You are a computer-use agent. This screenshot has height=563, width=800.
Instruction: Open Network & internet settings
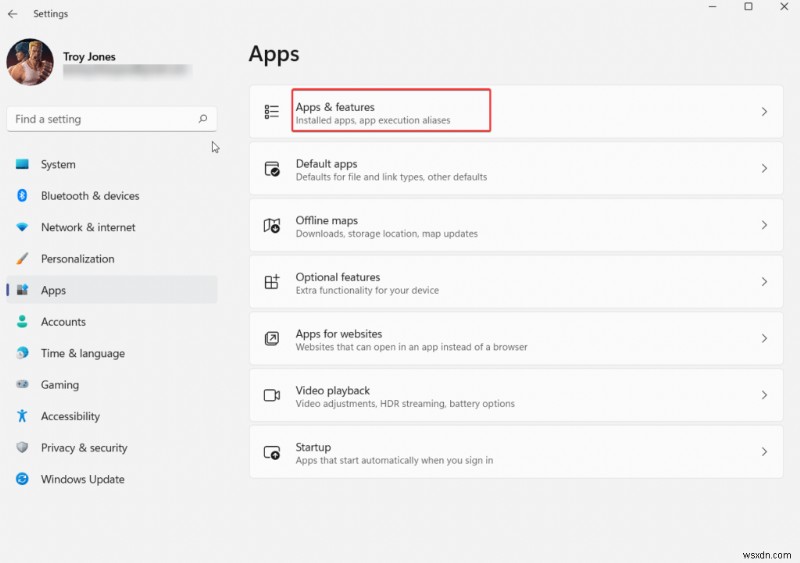(x=112, y=227)
